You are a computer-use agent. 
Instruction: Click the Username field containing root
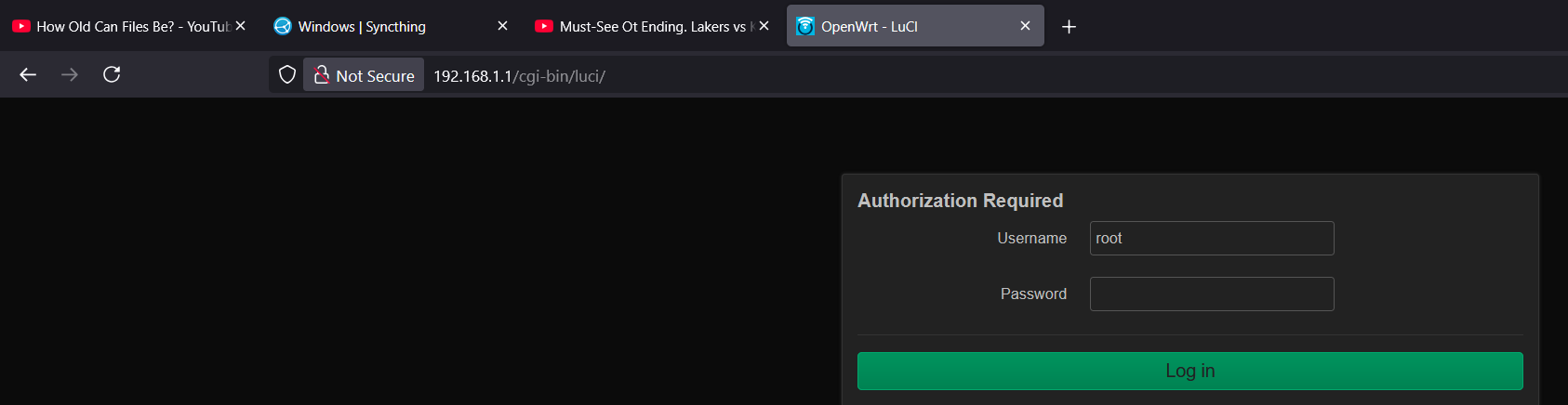coord(1211,239)
